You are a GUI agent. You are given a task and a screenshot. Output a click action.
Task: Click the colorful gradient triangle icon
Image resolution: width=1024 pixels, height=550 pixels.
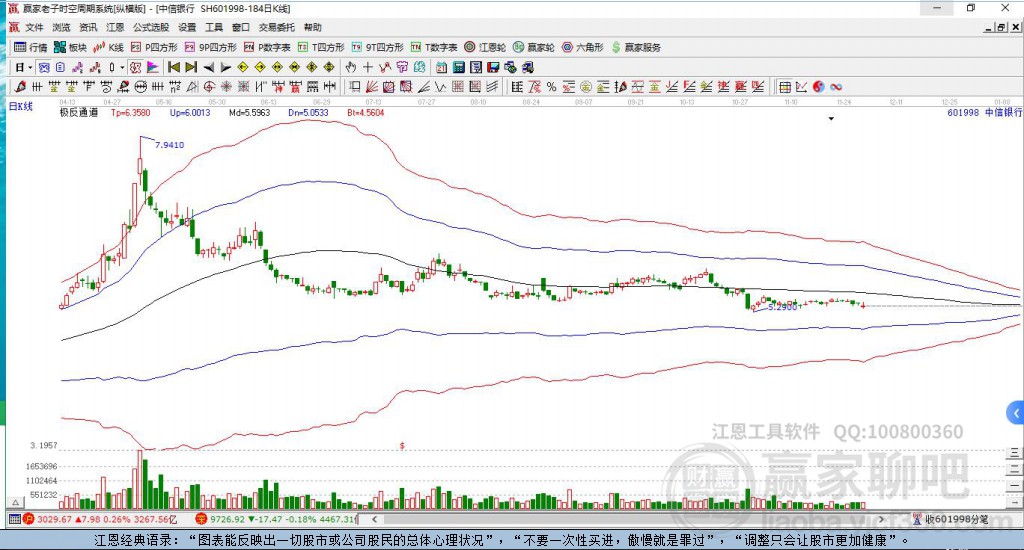[152, 67]
